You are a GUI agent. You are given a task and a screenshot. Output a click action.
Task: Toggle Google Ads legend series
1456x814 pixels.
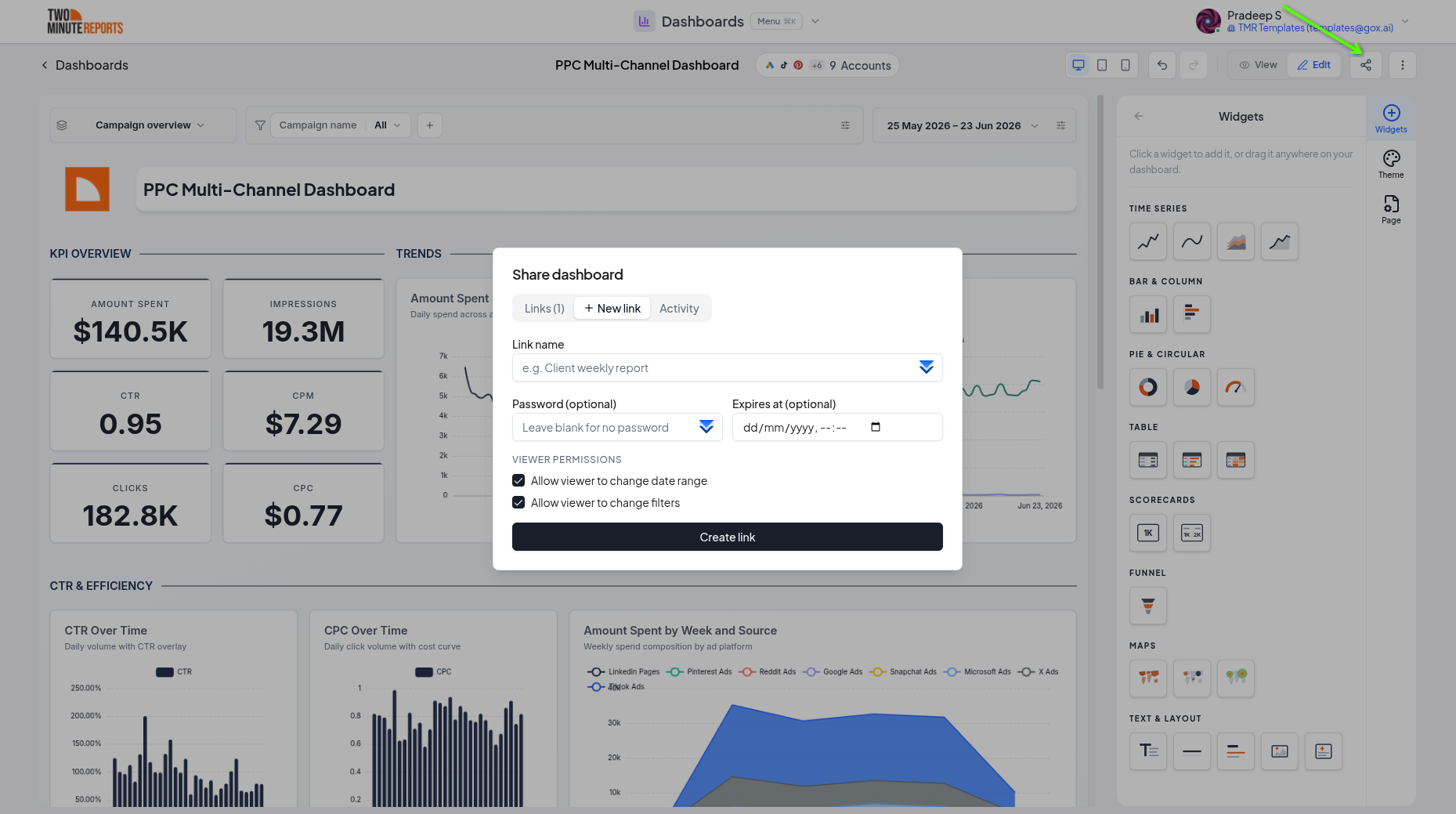pyautogui.click(x=833, y=671)
